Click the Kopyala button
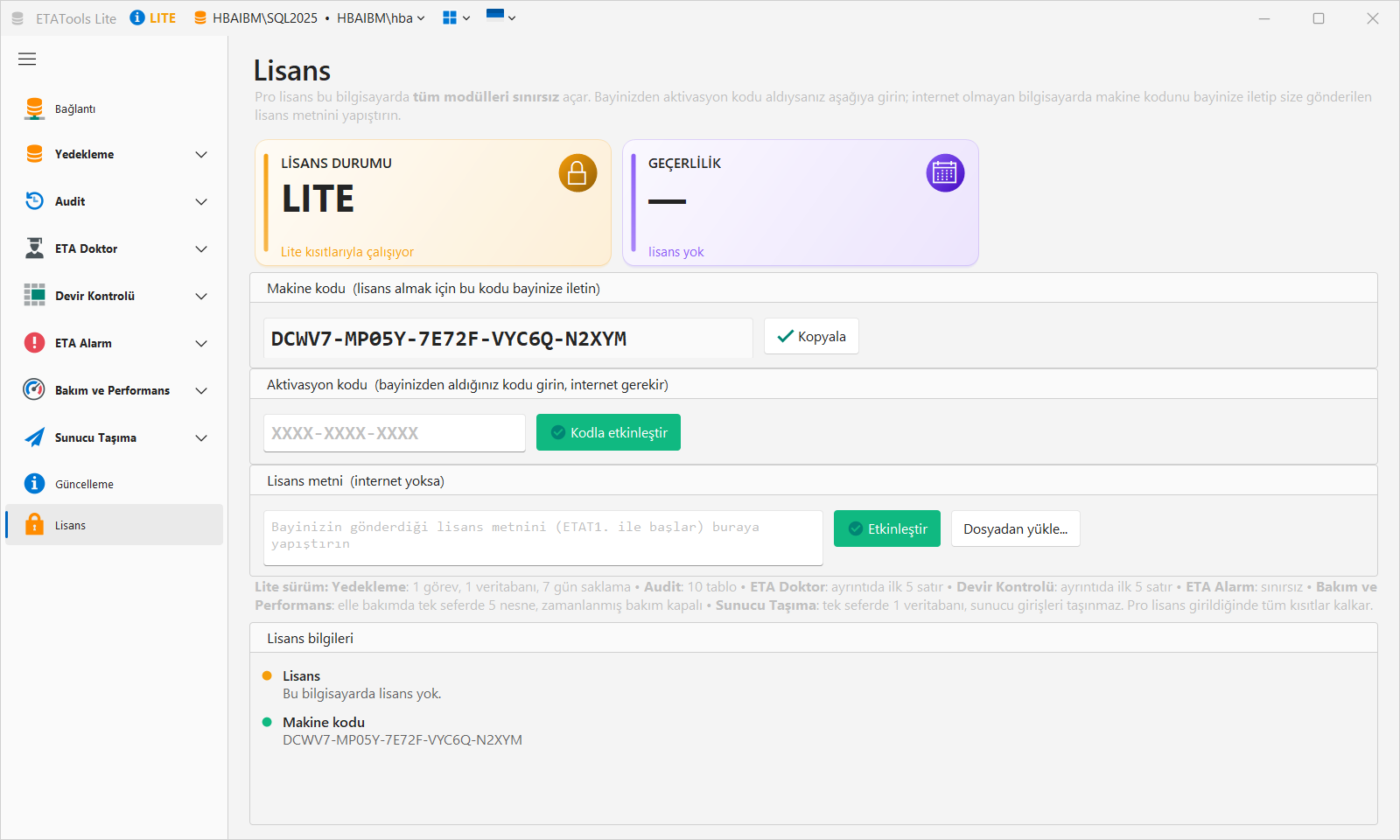 (x=811, y=336)
